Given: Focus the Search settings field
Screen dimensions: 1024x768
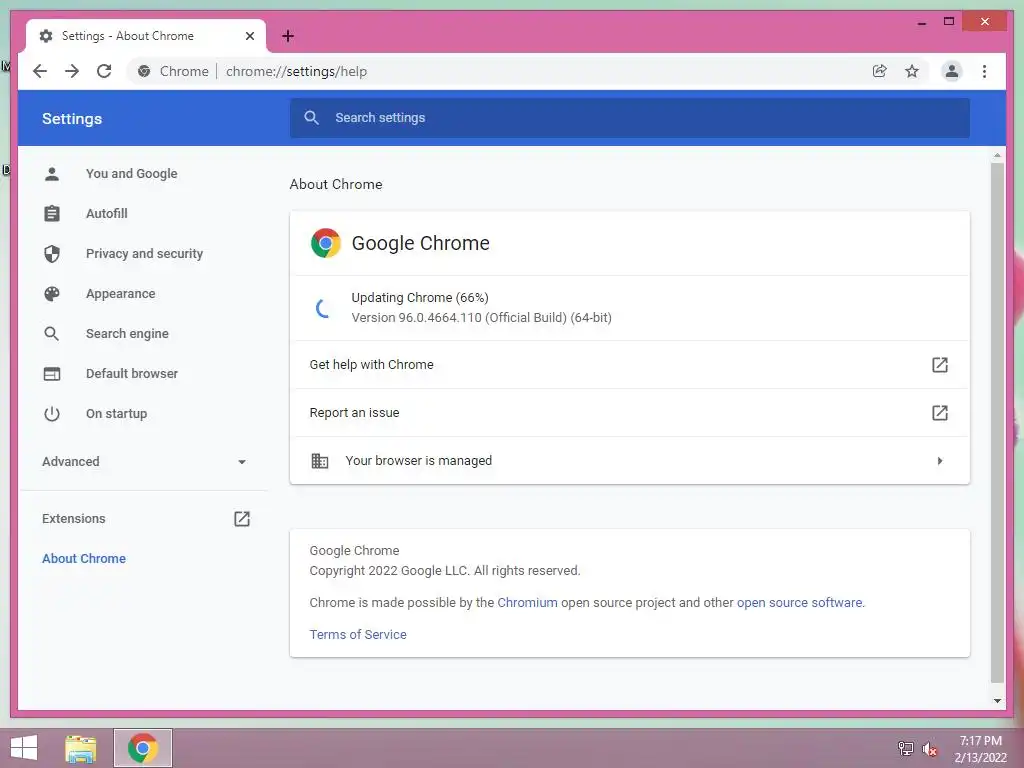Looking at the screenshot, I should coord(630,118).
